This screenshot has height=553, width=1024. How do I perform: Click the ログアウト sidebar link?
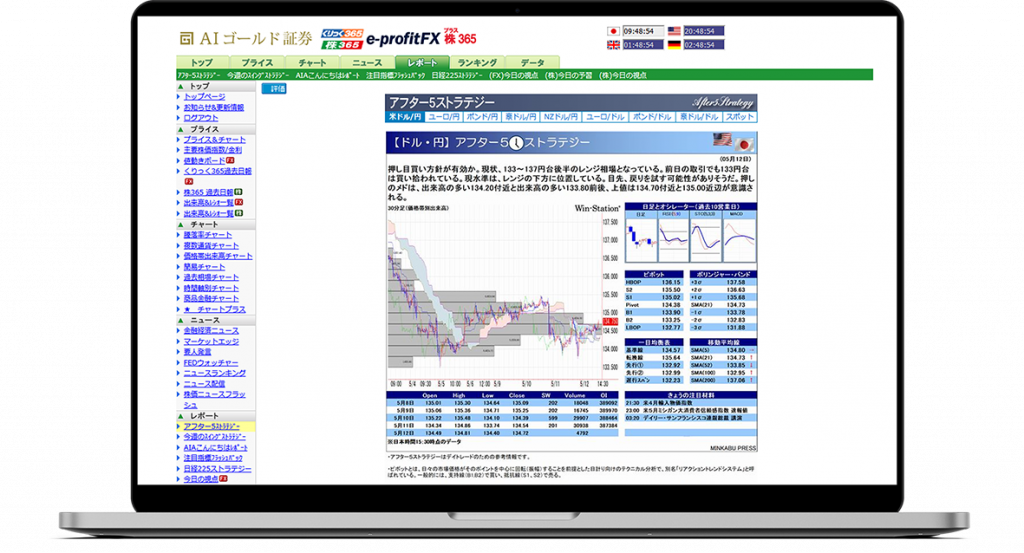pyautogui.click(x=201, y=118)
